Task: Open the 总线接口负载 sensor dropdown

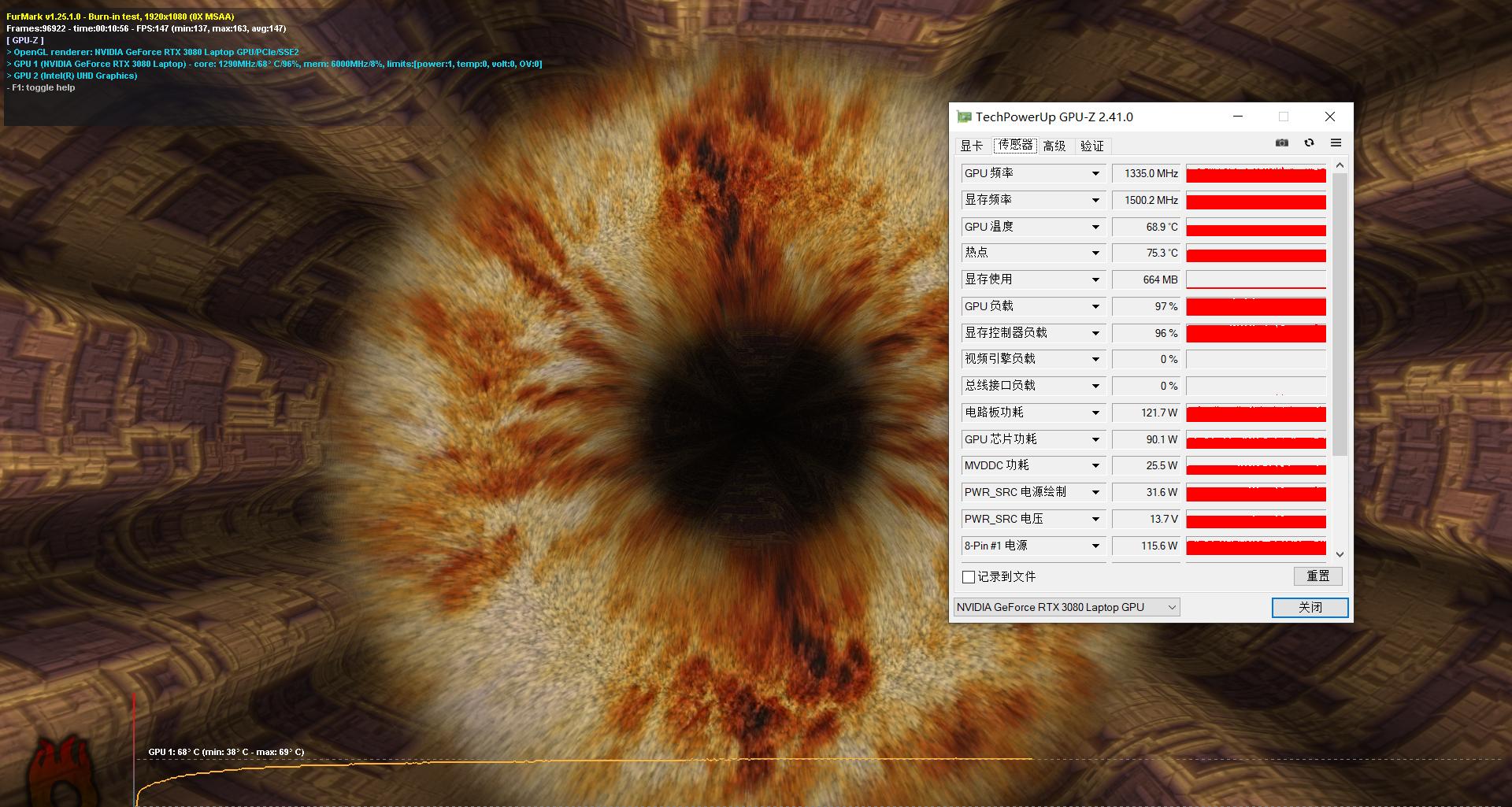Action: (1095, 386)
